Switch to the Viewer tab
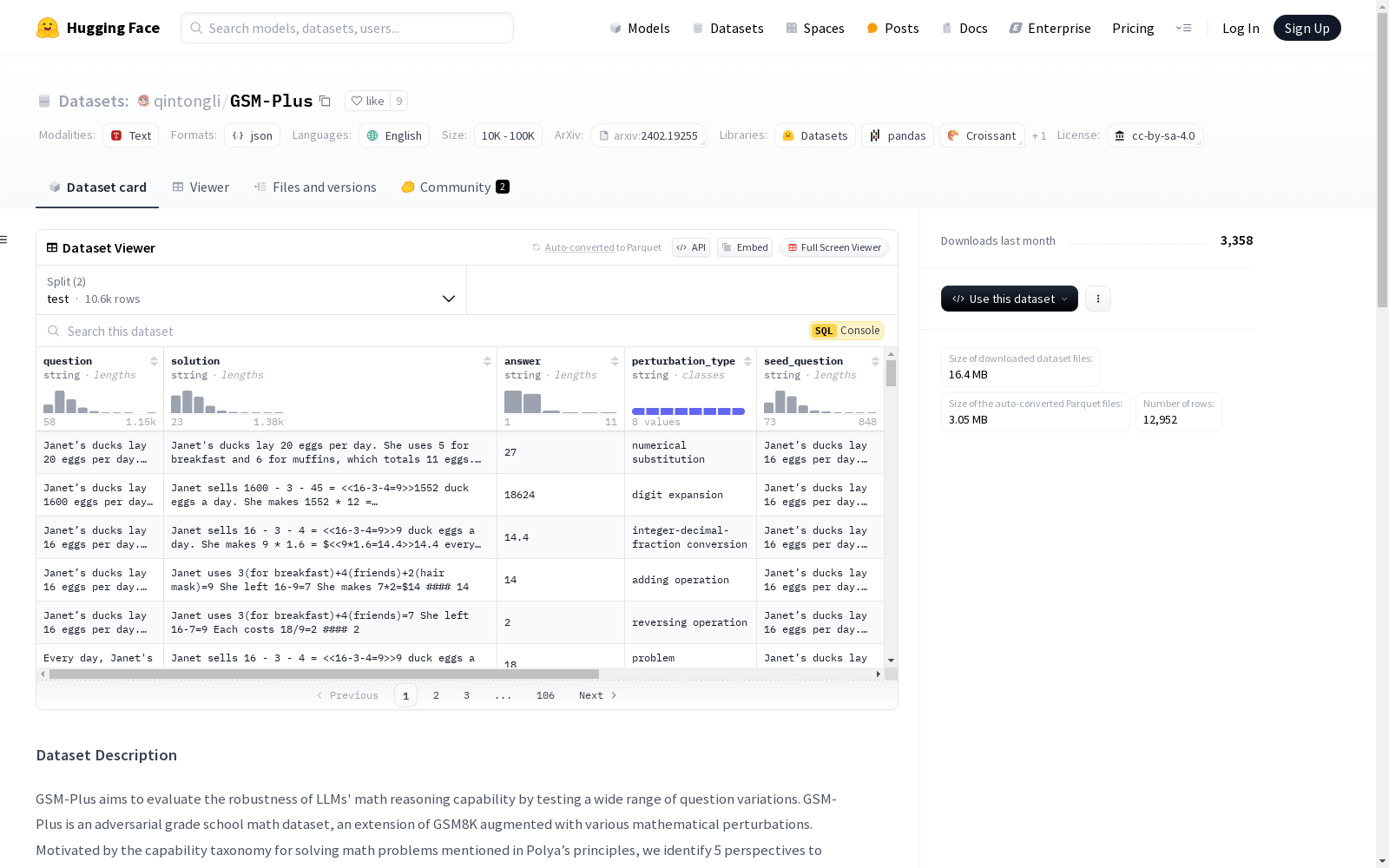1389x868 pixels. click(201, 187)
